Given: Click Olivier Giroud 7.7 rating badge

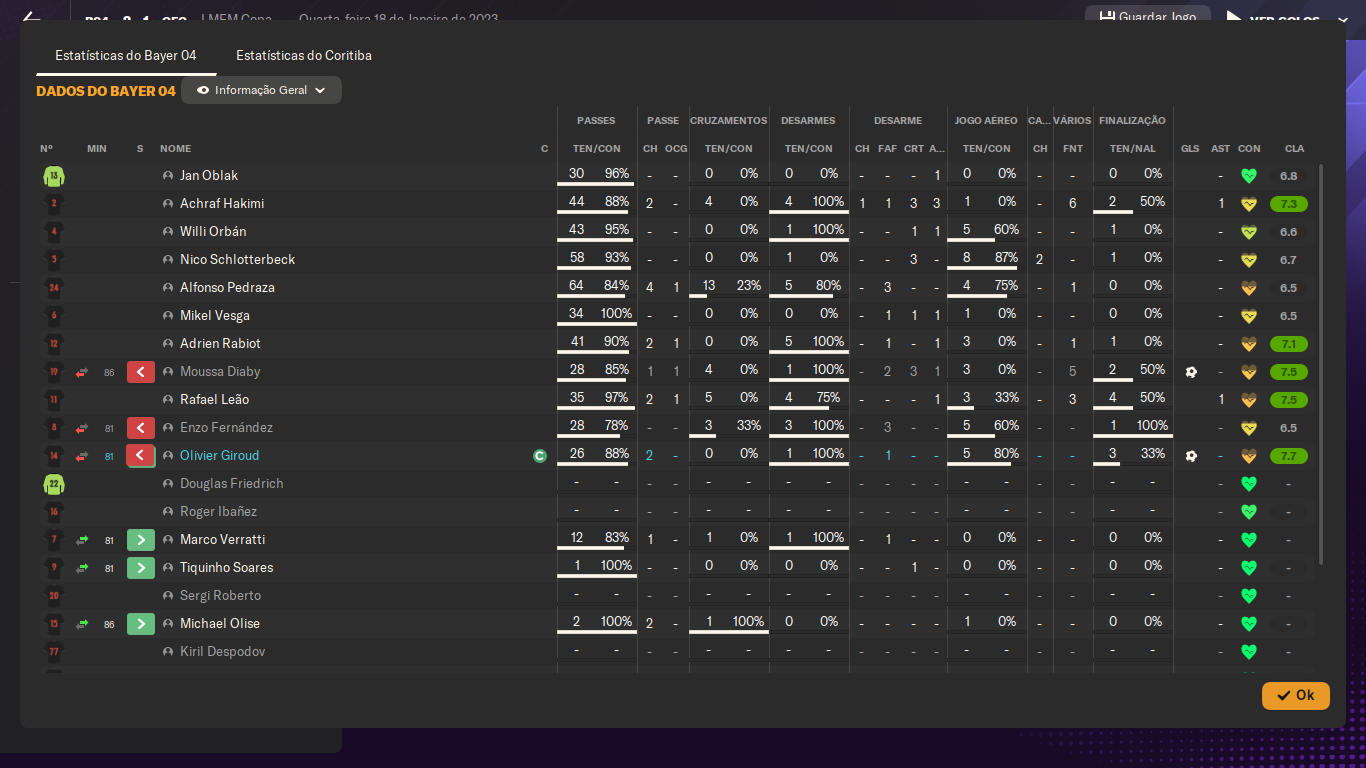Looking at the screenshot, I should coord(1288,456).
